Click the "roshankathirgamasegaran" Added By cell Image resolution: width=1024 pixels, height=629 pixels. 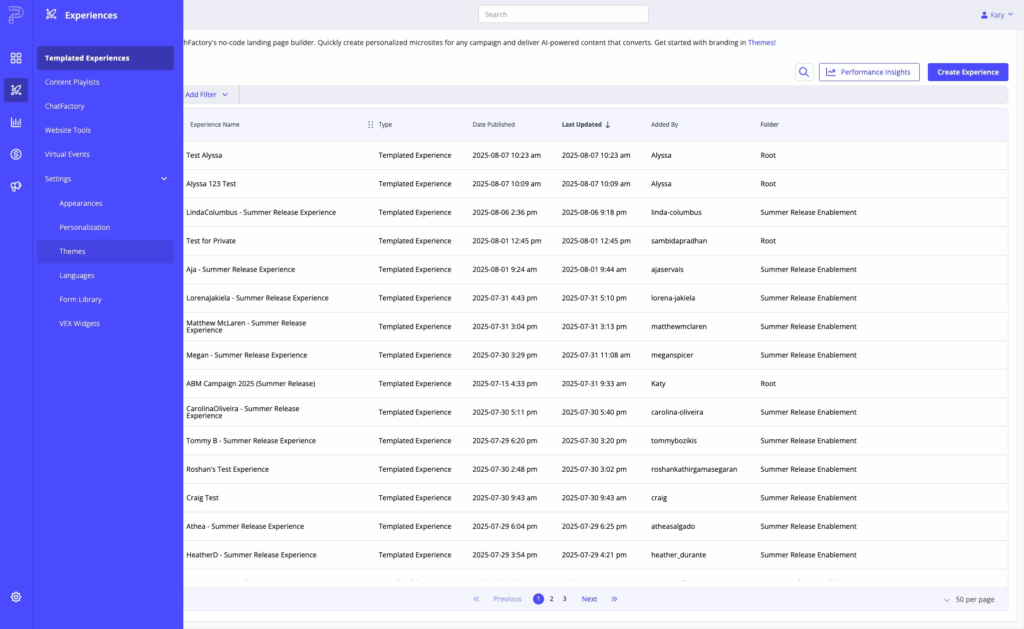click(694, 470)
